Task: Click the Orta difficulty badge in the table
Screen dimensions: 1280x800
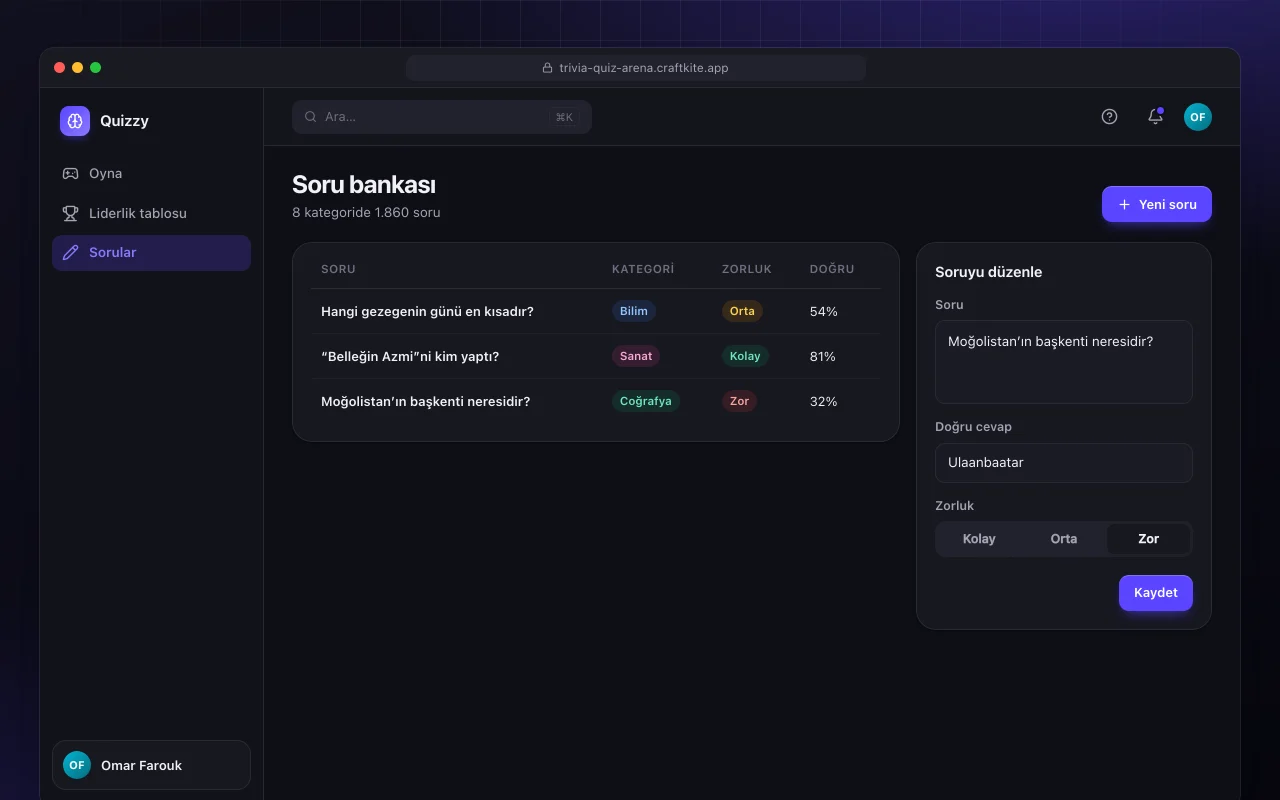Action: [x=742, y=311]
